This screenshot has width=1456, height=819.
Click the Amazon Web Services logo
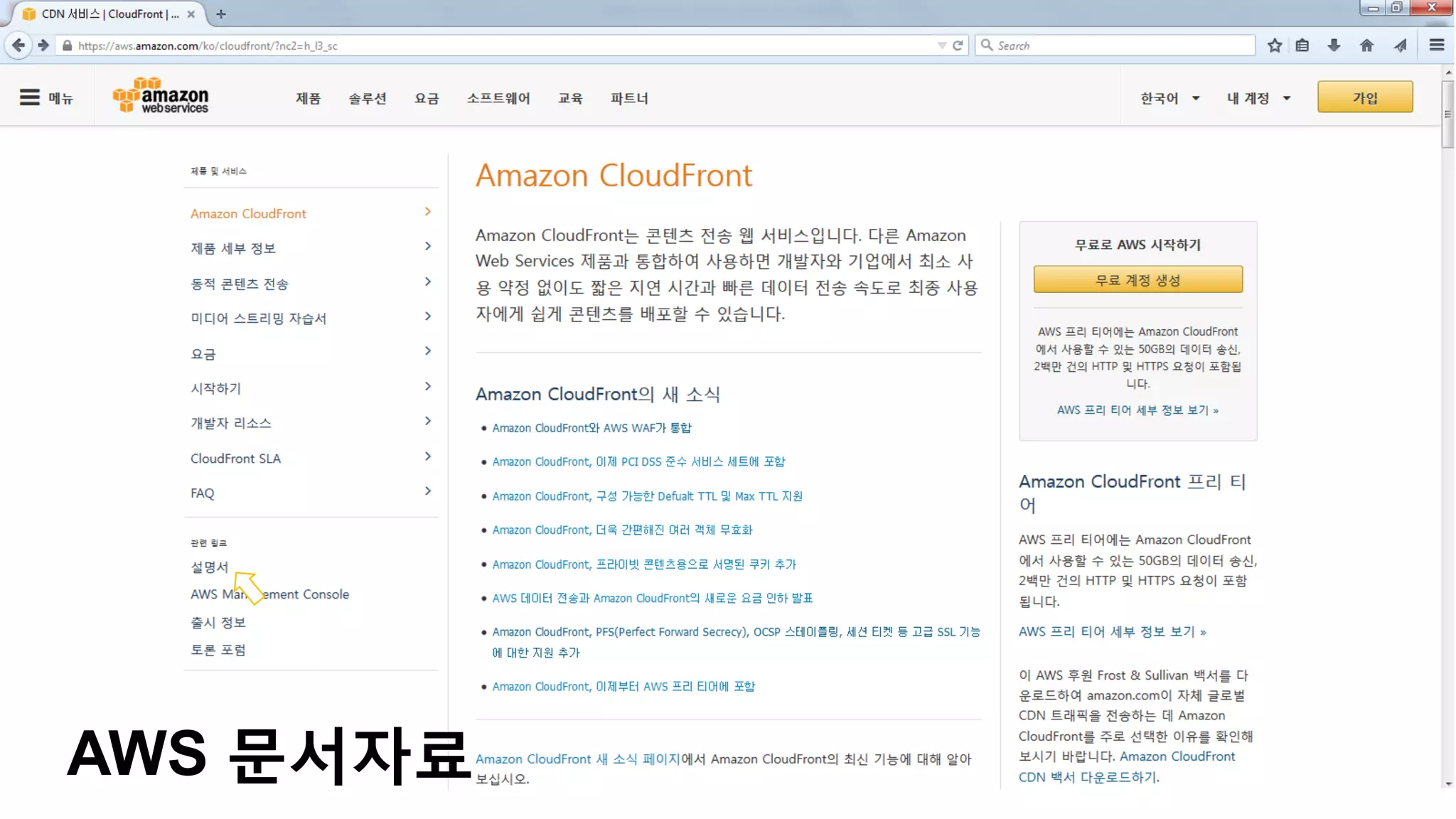(x=161, y=95)
